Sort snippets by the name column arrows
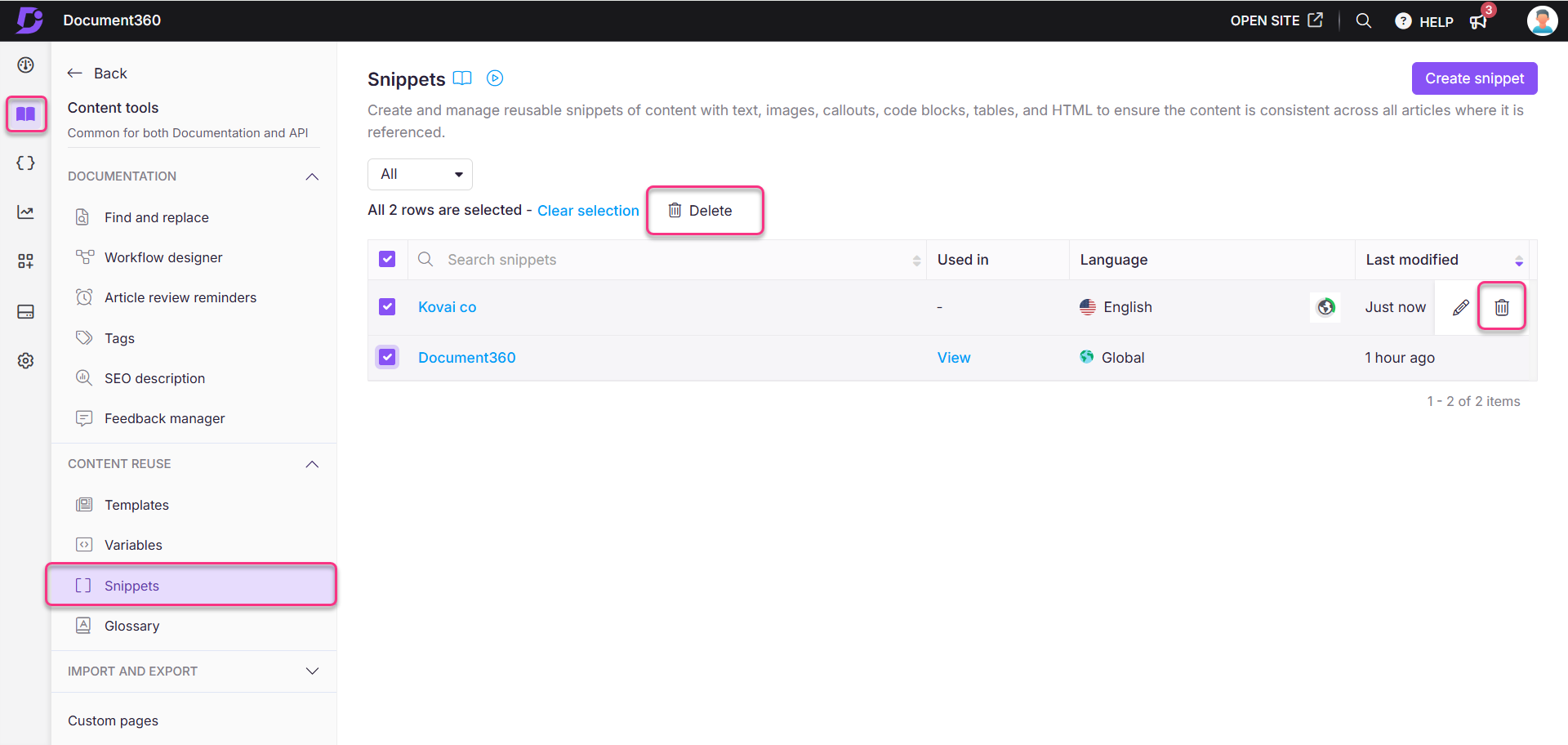Viewport: 1568px width, 745px height. 916,261
